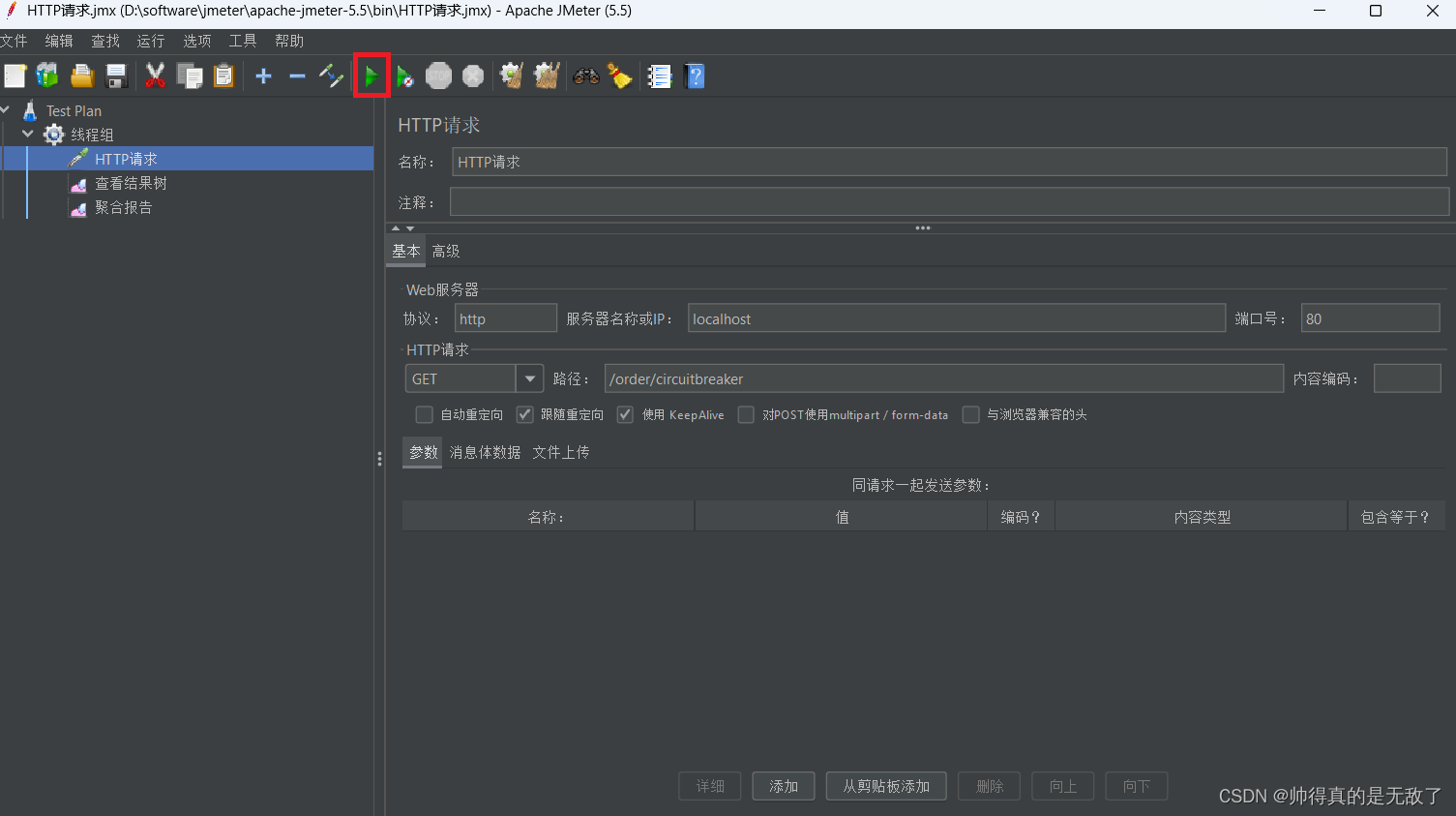Click the 协议 http input field
This screenshot has width=1456, height=816.
coord(506,318)
